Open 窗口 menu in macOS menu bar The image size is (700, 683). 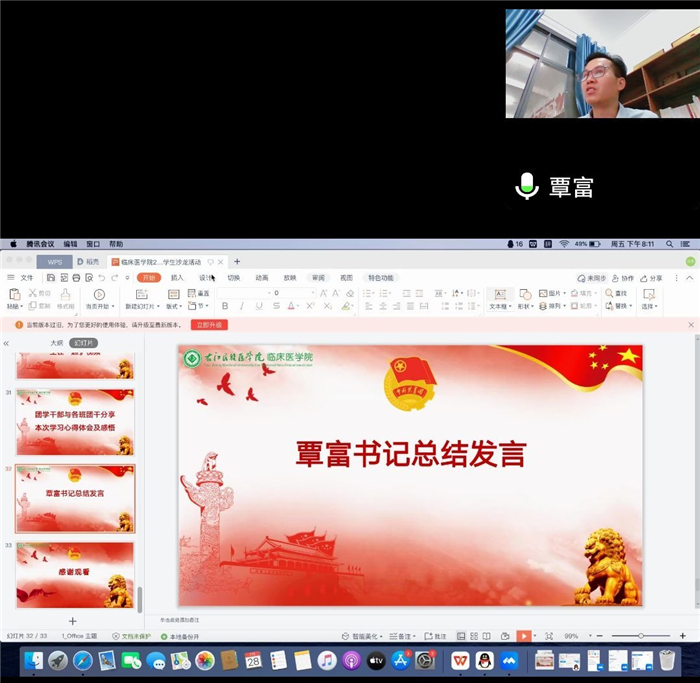click(x=93, y=244)
